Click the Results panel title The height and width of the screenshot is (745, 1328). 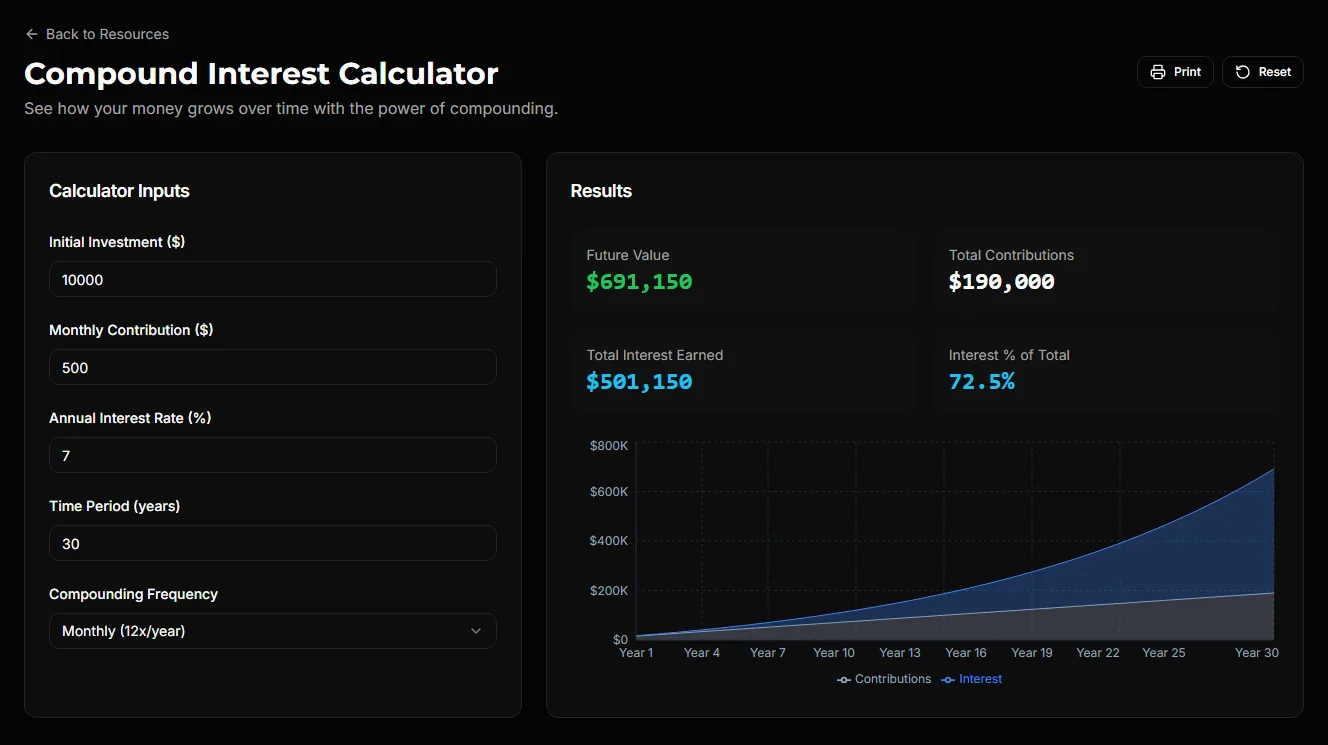point(601,191)
